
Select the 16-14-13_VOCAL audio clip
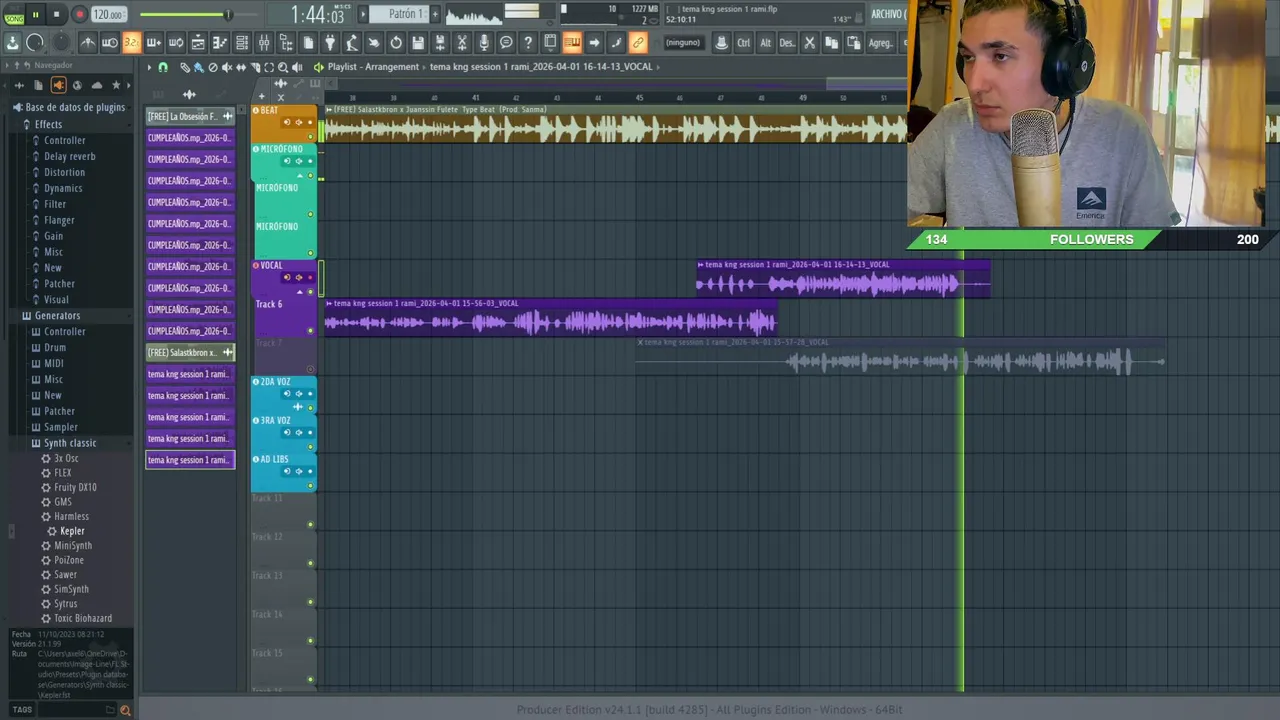(843, 279)
